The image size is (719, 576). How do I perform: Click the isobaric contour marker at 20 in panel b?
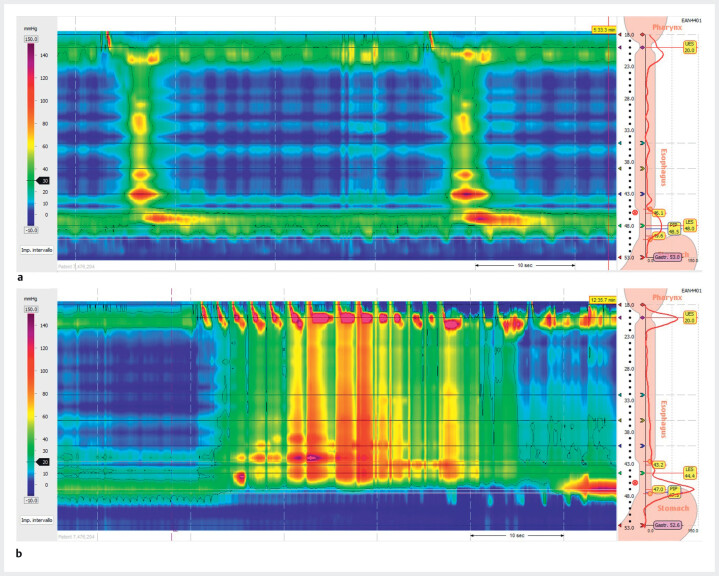click(43, 462)
